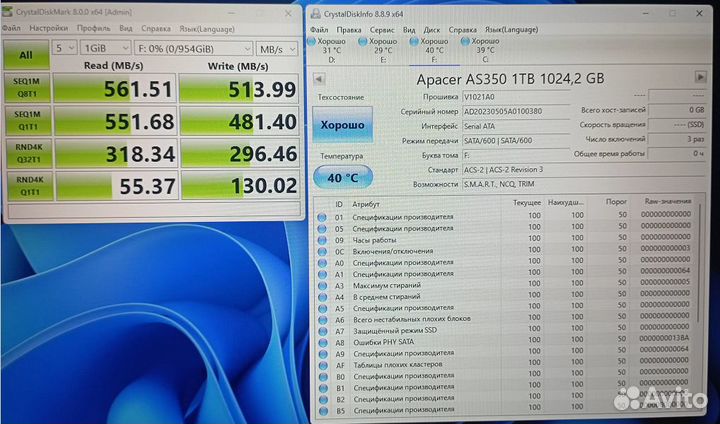Click RND4K Q1T1 write value 130.02
720x424 pixels.
[240, 186]
